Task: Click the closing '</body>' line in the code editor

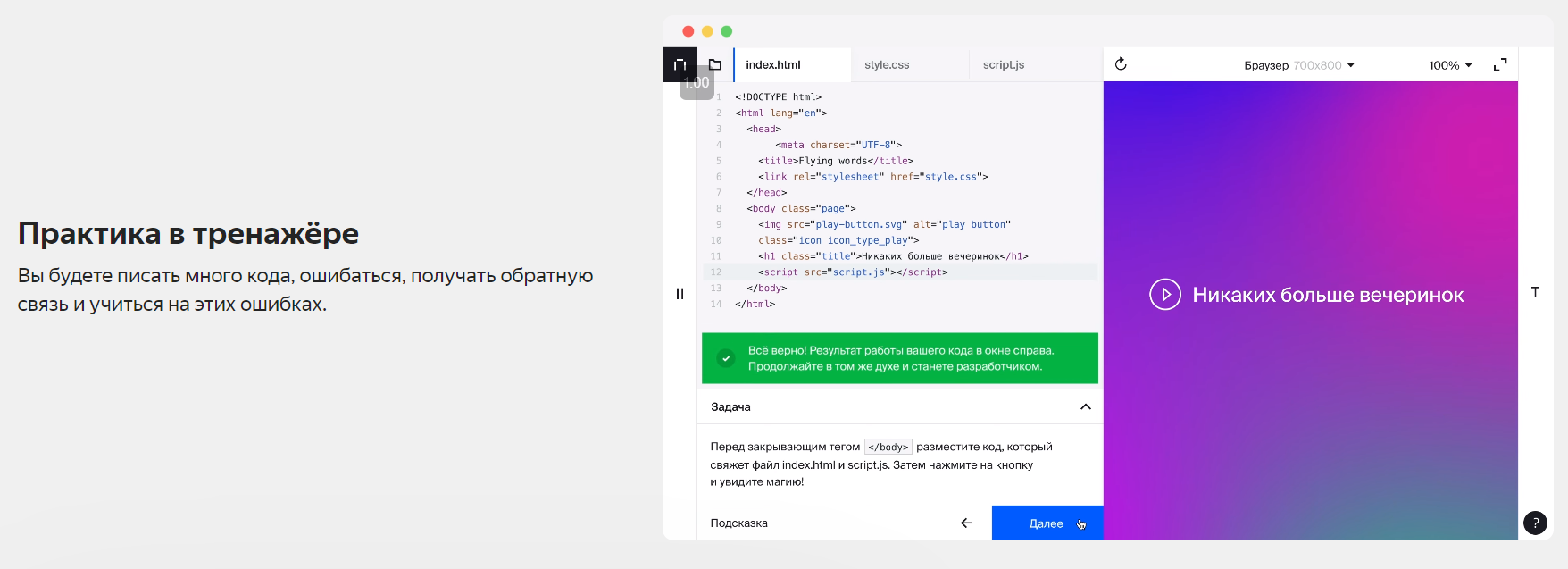Action: (x=767, y=289)
